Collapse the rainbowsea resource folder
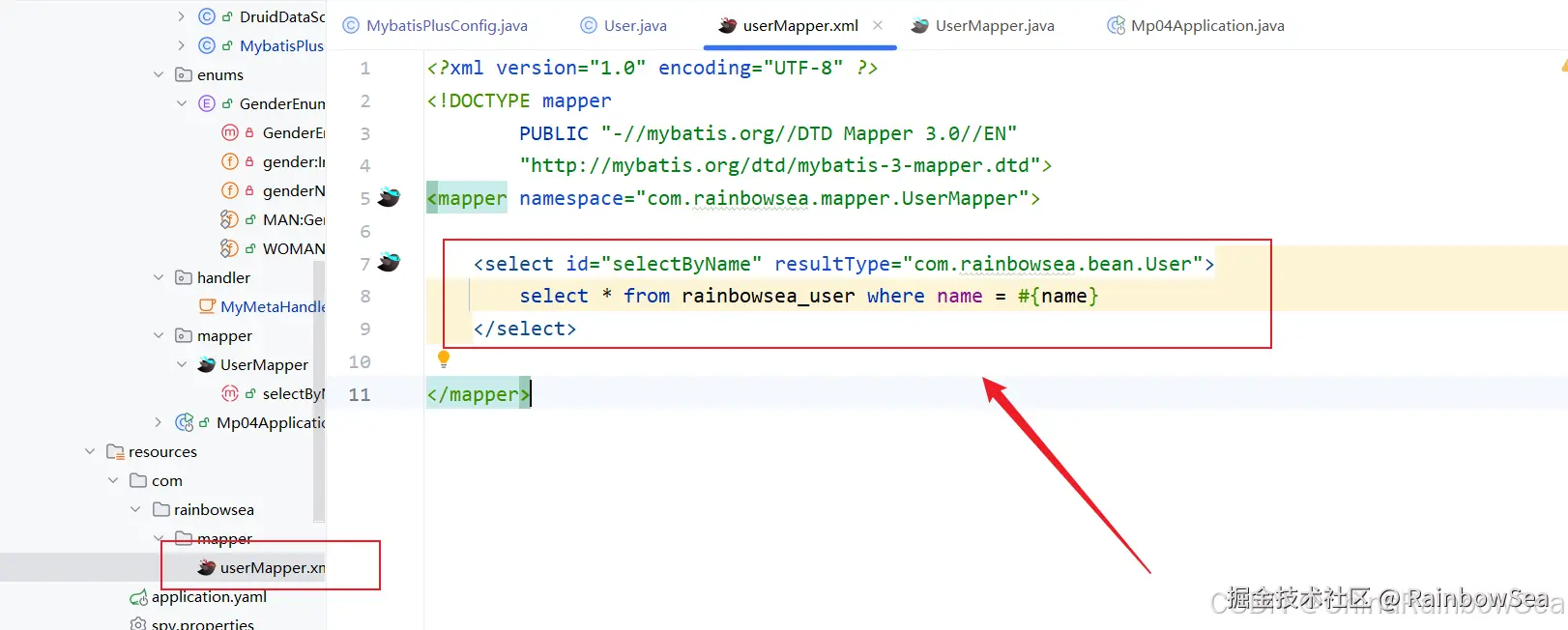1568x630 pixels. [135, 509]
